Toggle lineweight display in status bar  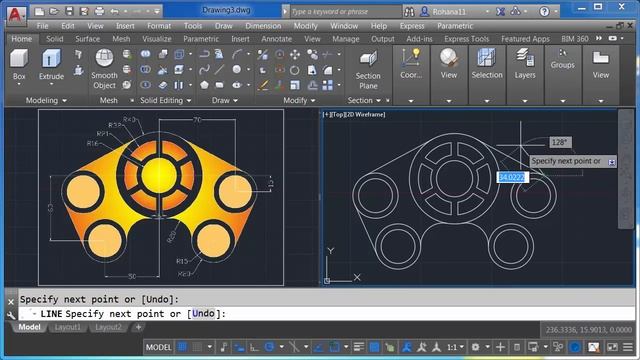click(x=359, y=347)
